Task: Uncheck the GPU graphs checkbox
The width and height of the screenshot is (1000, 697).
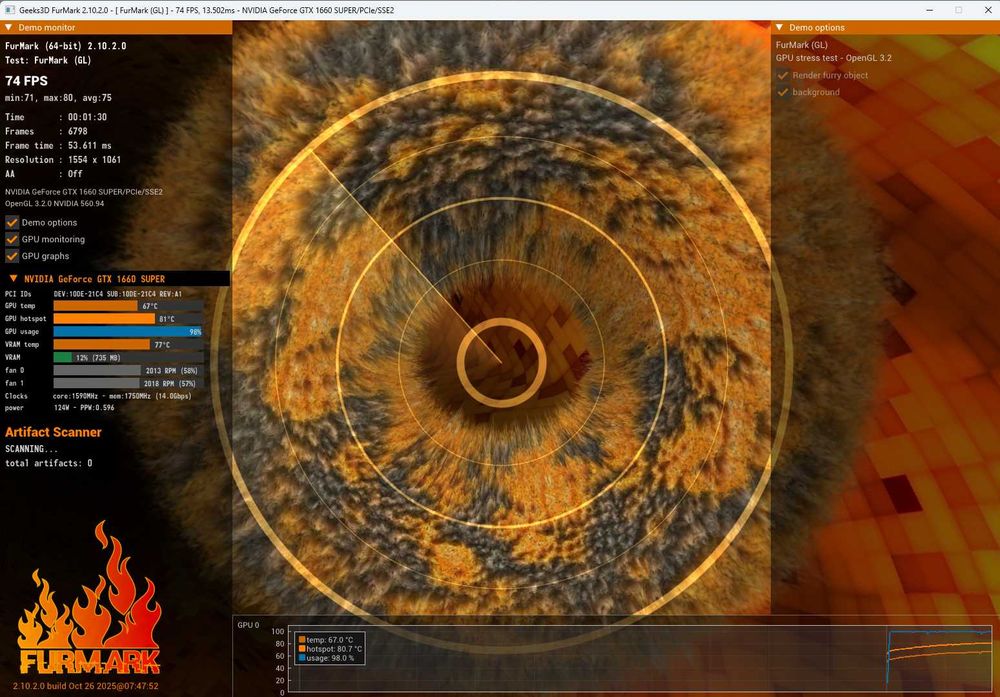Action: click(12, 256)
